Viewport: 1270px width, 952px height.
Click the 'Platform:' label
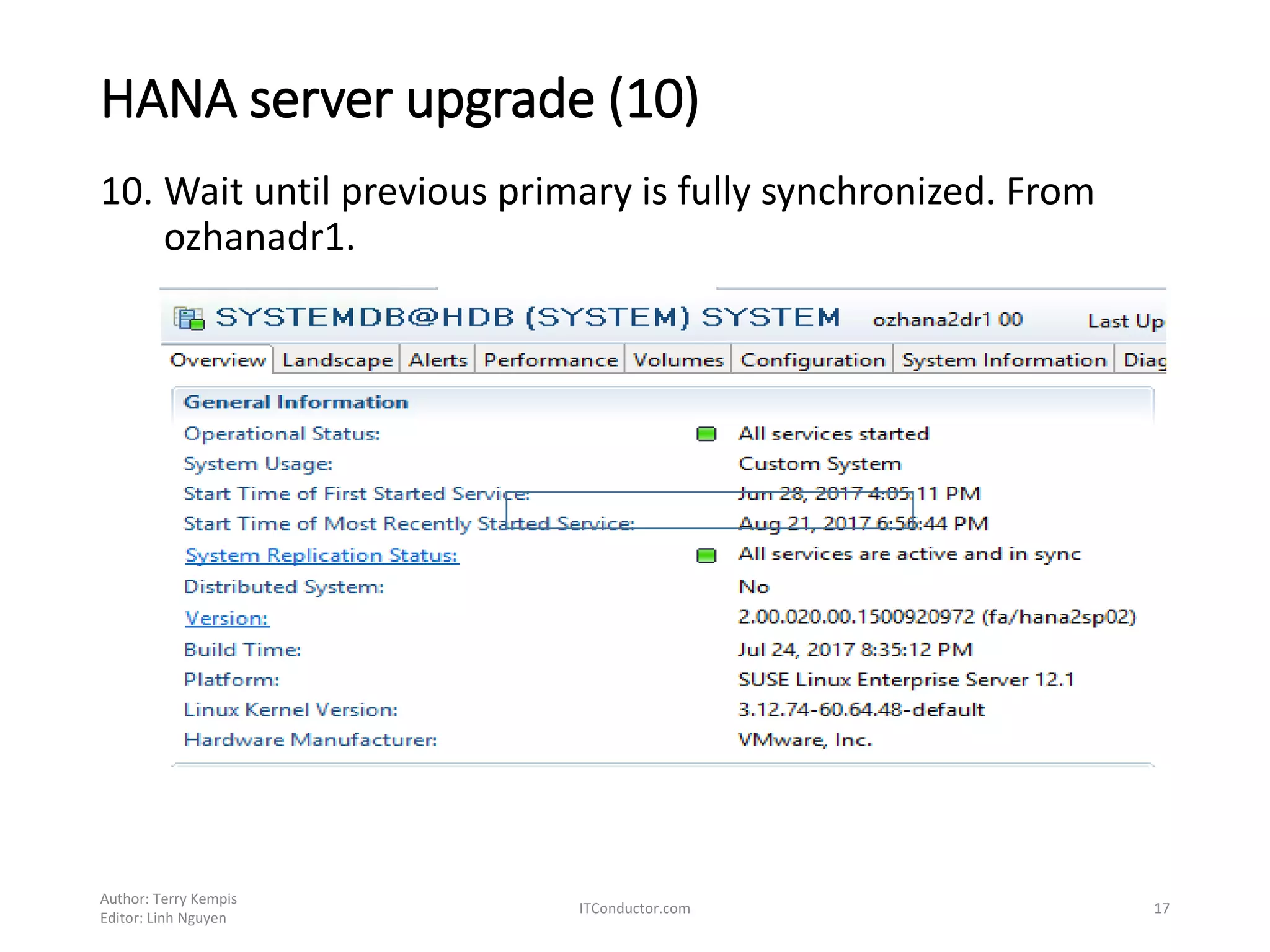(232, 680)
